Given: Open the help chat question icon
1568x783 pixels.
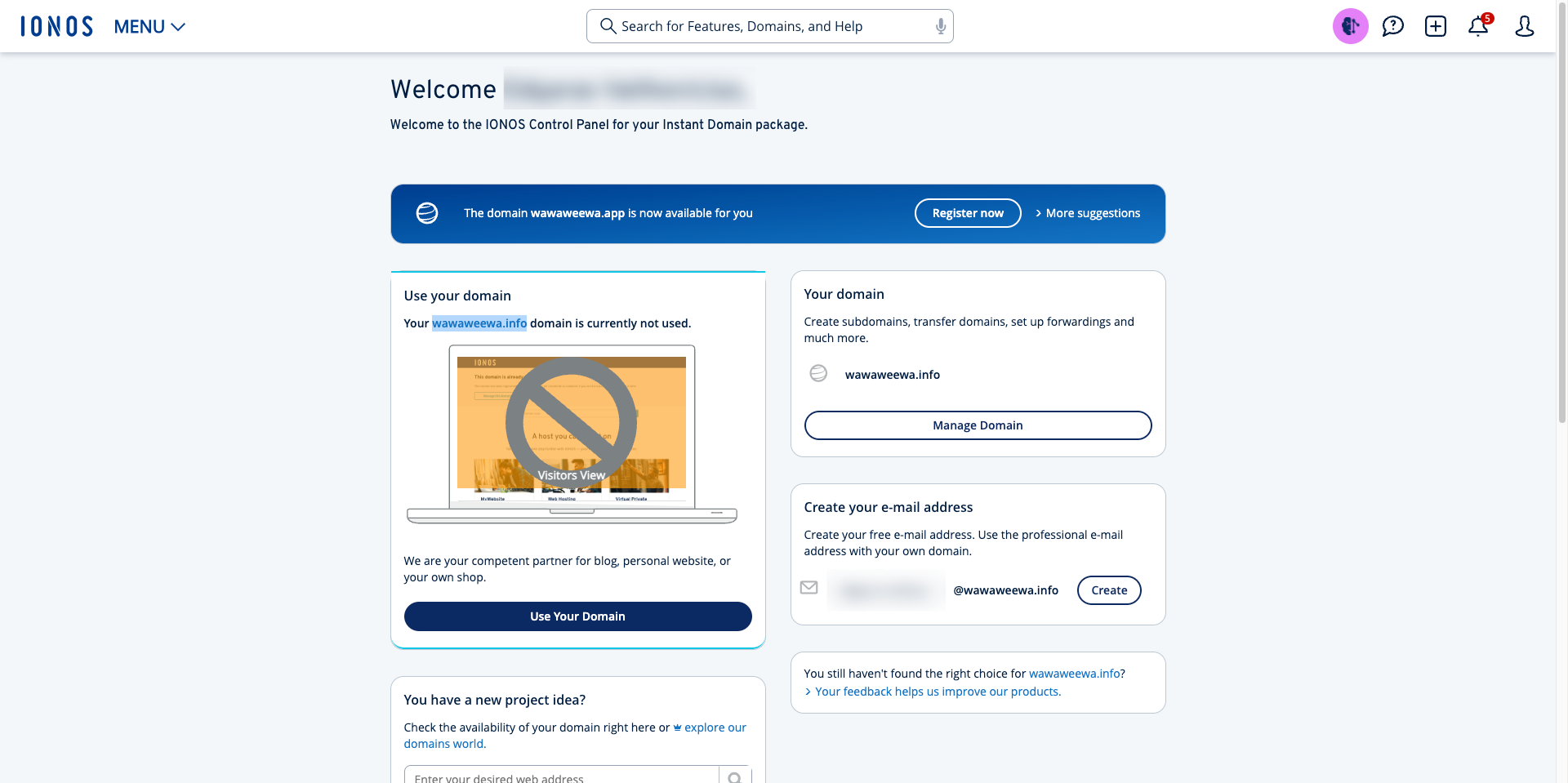Looking at the screenshot, I should [x=1393, y=26].
